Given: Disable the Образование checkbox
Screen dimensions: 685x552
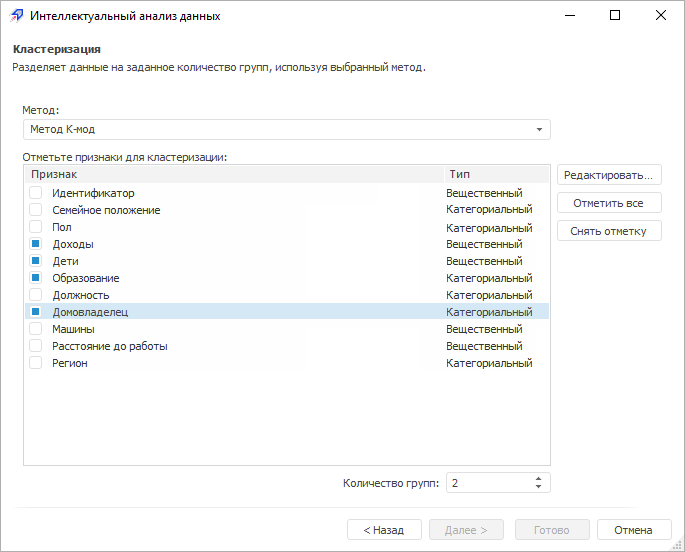Looking at the screenshot, I should 35,278.
